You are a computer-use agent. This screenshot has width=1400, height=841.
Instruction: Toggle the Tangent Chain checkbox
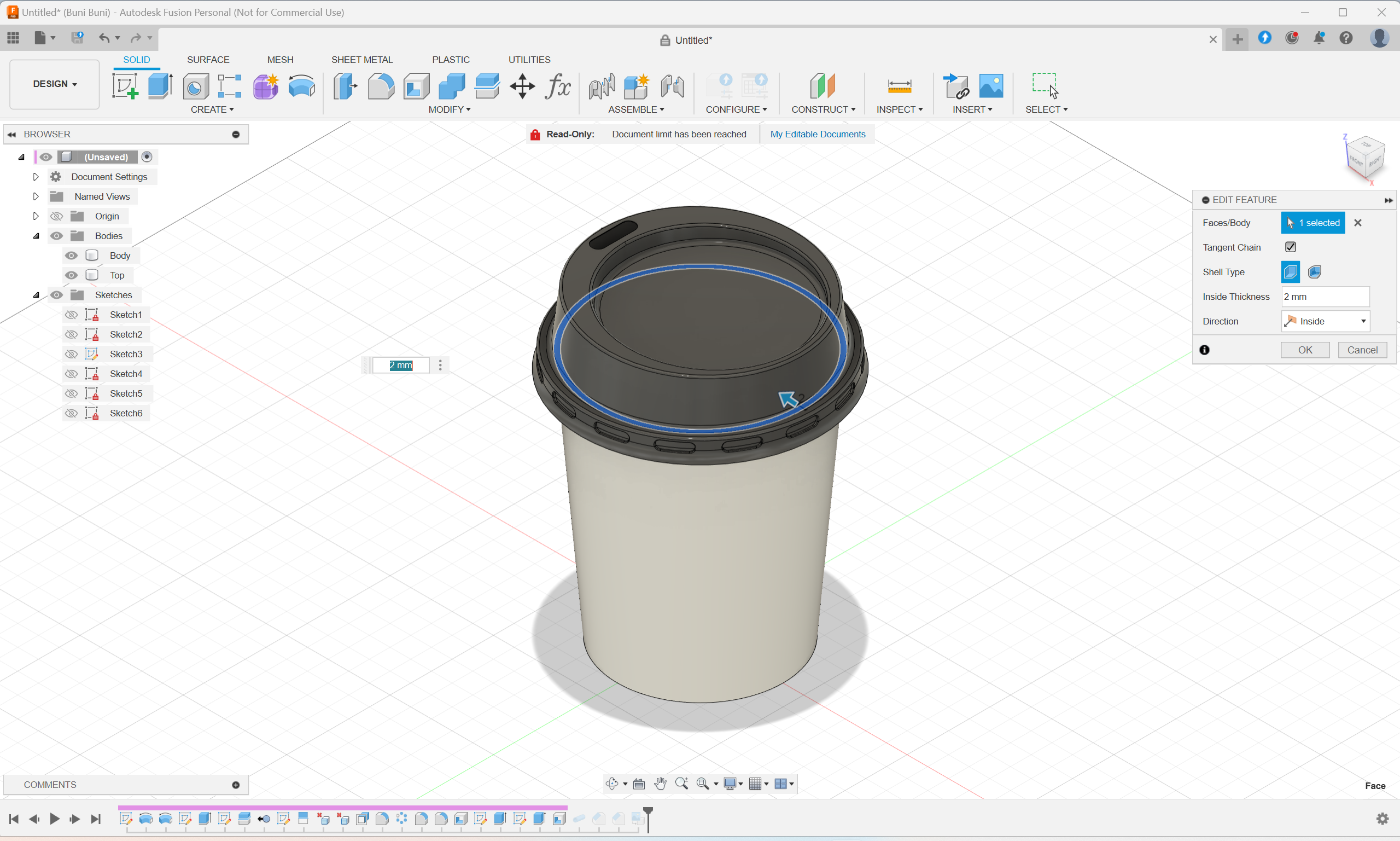tap(1290, 247)
